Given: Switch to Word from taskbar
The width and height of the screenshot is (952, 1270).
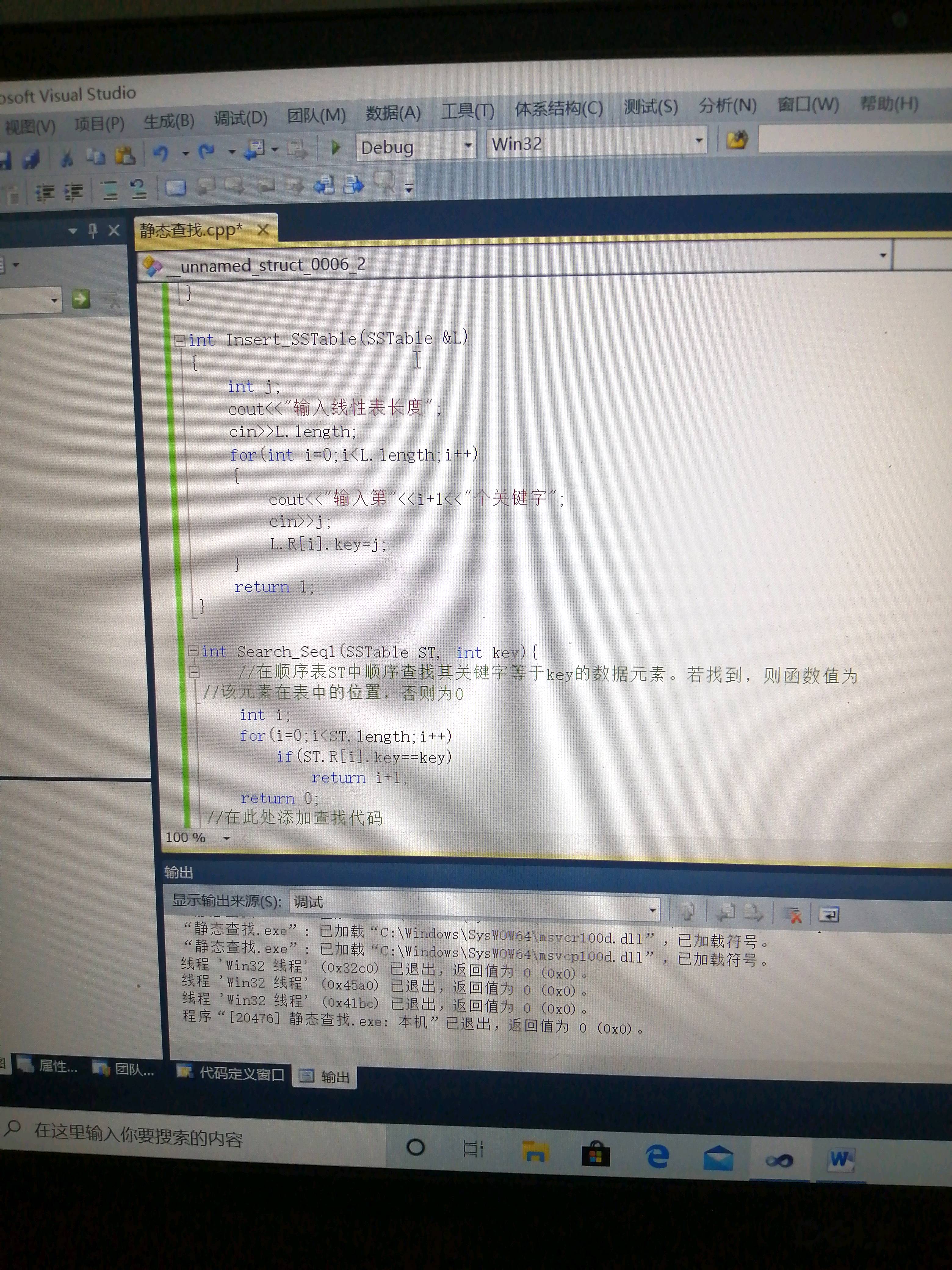Looking at the screenshot, I should (x=841, y=1160).
